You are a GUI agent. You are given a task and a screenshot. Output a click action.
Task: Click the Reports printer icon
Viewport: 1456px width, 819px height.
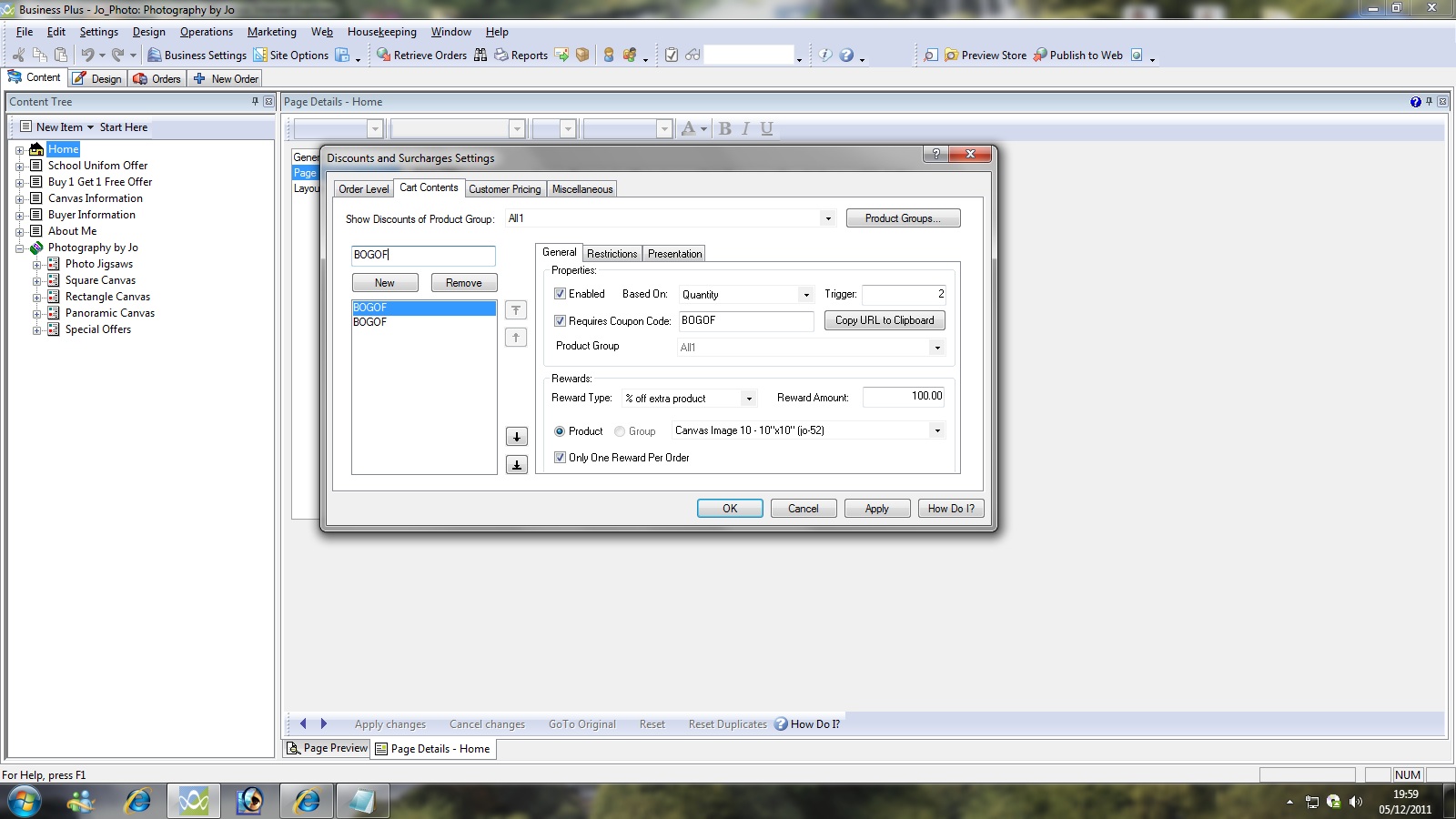pyautogui.click(x=501, y=55)
